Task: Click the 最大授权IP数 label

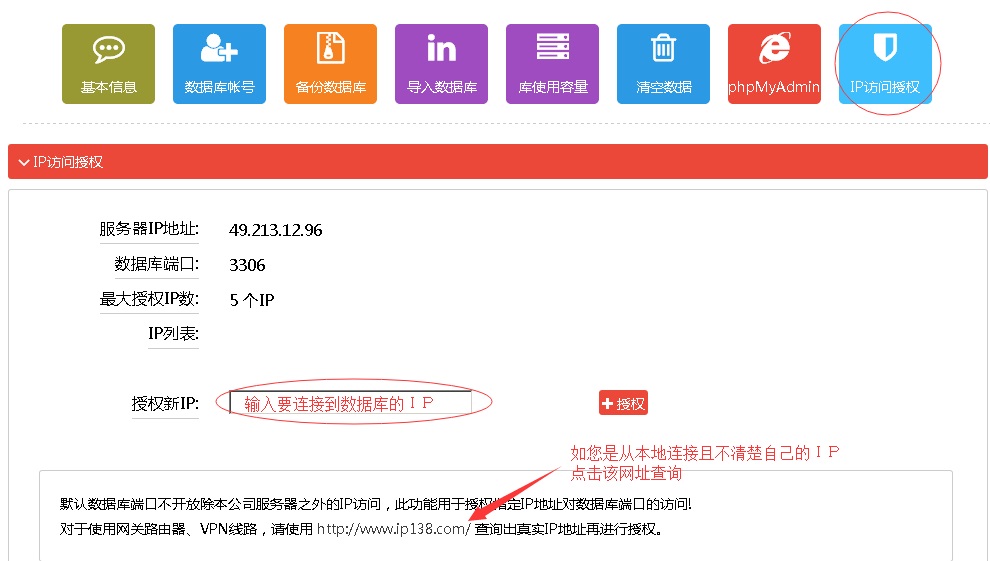Action: click(148, 299)
